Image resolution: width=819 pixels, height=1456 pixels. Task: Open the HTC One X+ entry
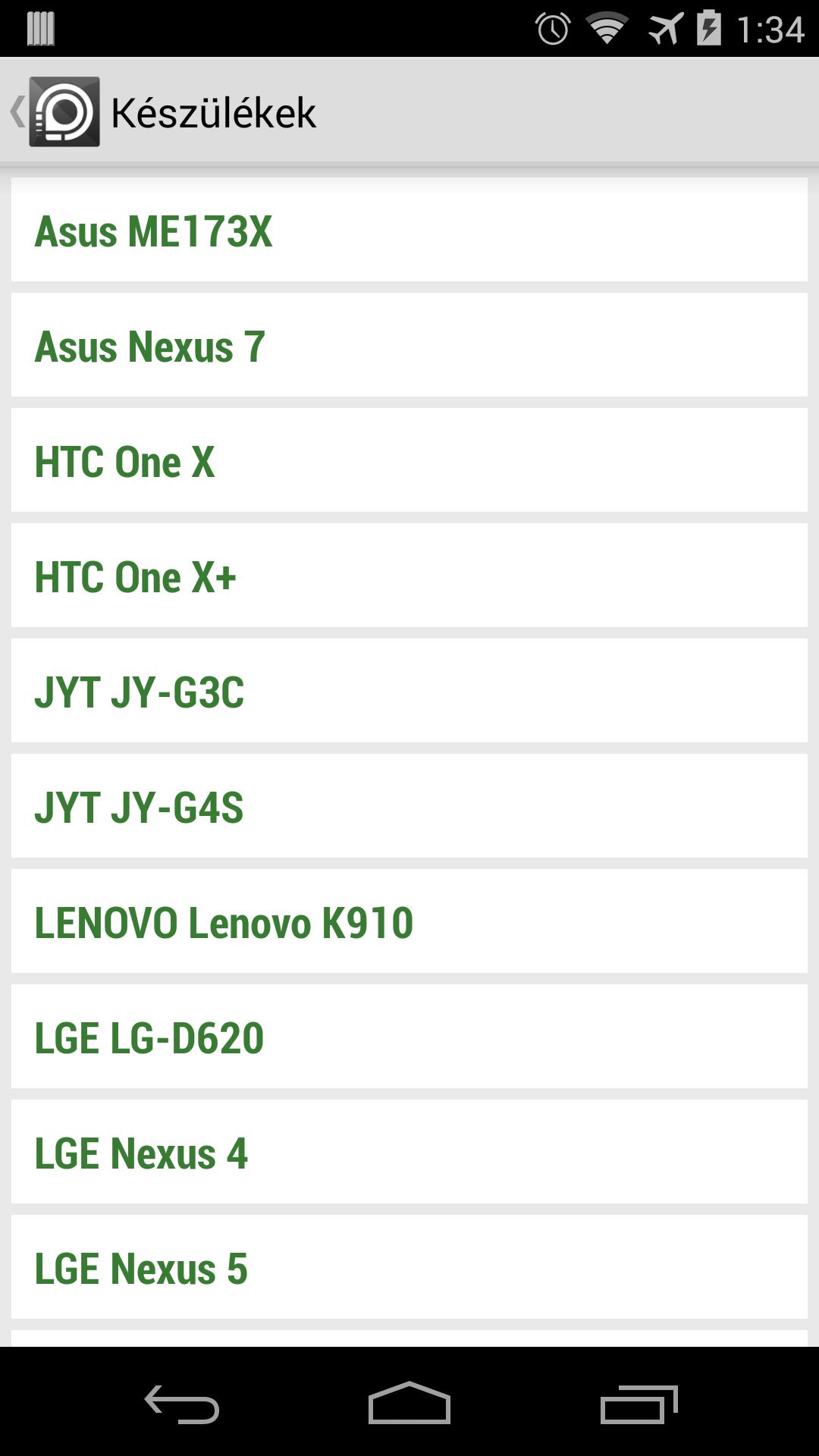tap(409, 576)
